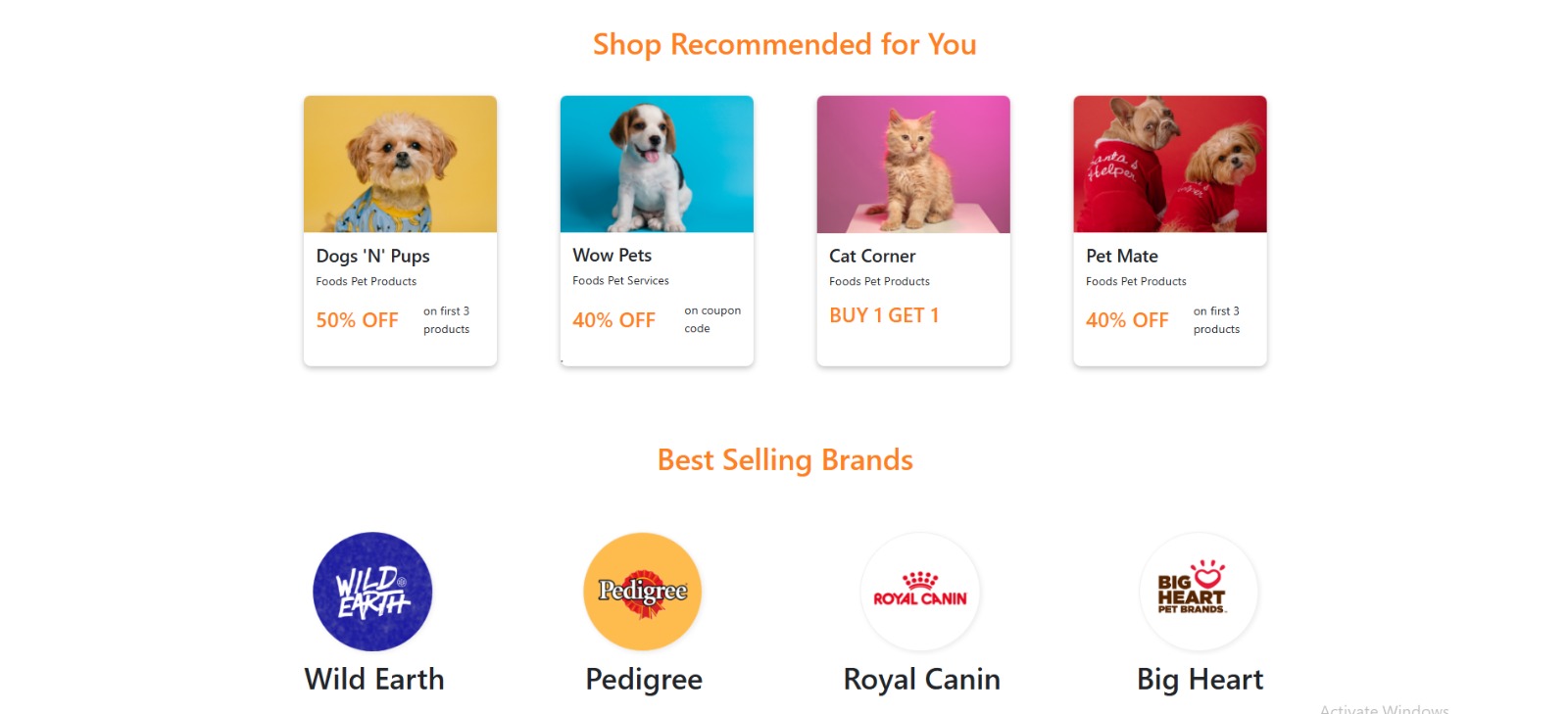This screenshot has width=1568, height=714.
Task: Click the Wild Earth brand logo
Action: 372,592
